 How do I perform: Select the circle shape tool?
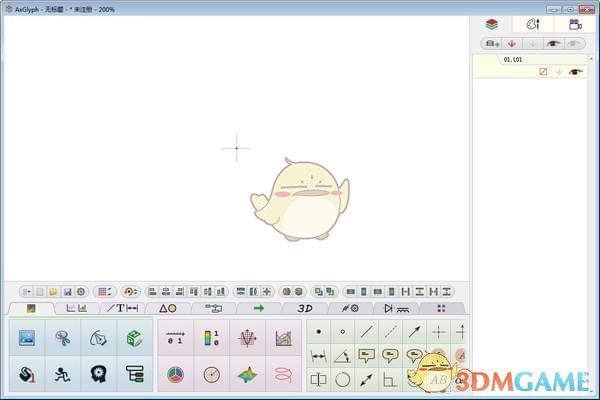(342, 380)
